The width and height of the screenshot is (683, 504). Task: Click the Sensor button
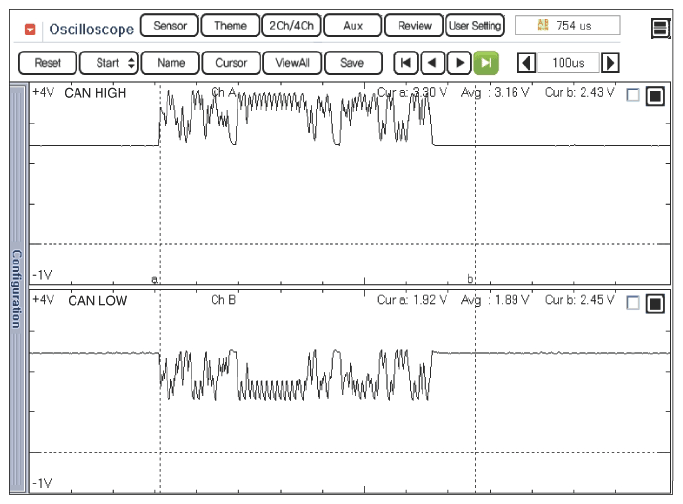[169, 26]
